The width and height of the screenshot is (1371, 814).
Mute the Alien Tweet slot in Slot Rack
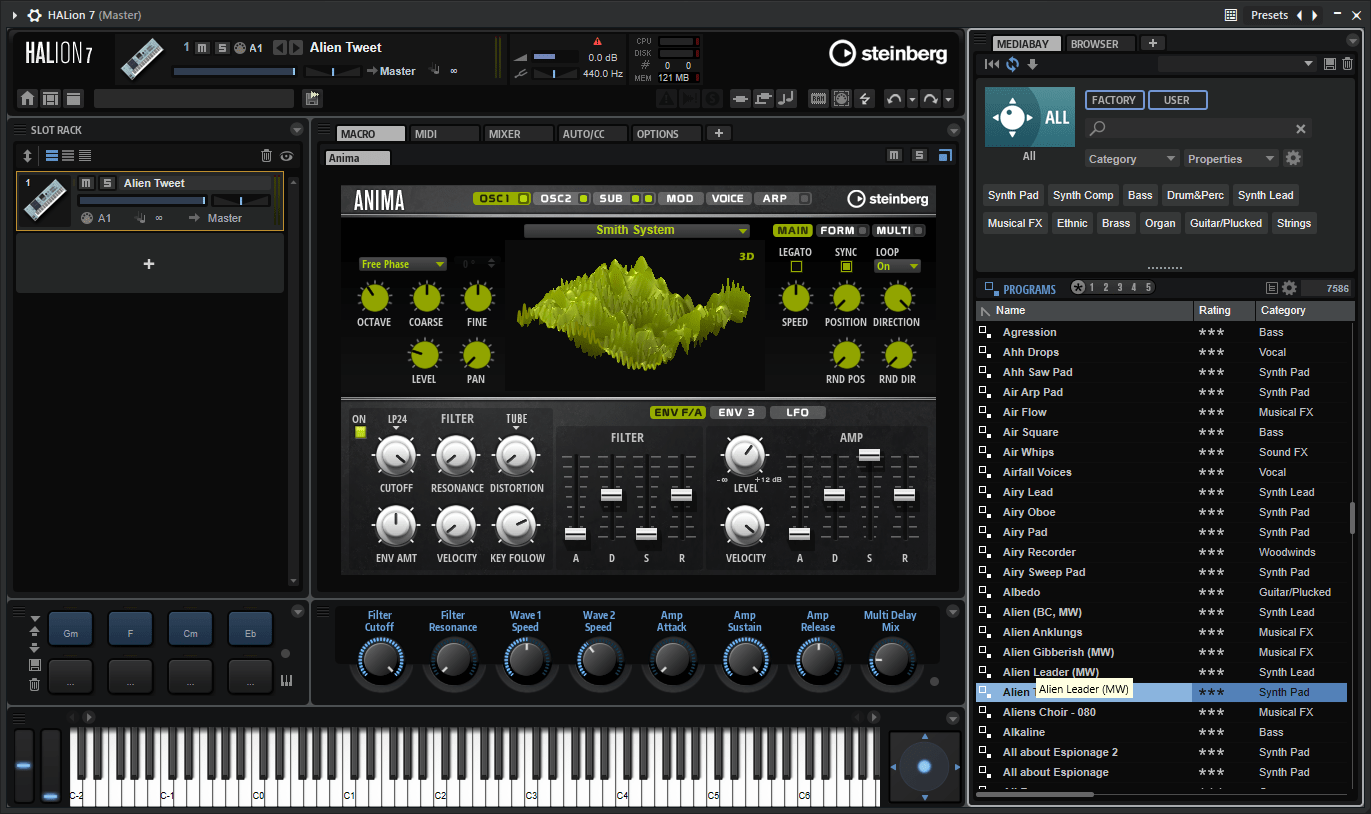coord(86,183)
